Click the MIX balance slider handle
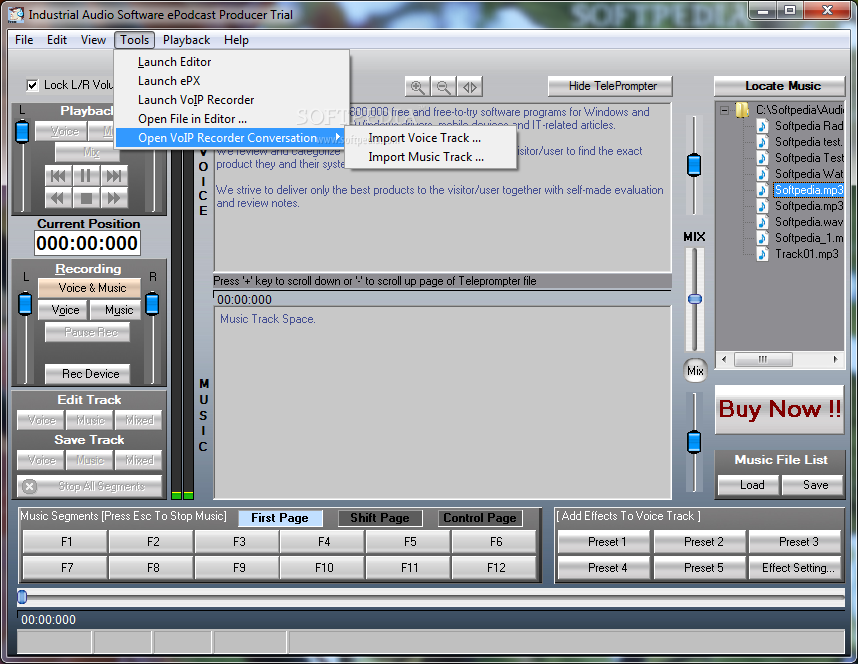 tap(695, 299)
